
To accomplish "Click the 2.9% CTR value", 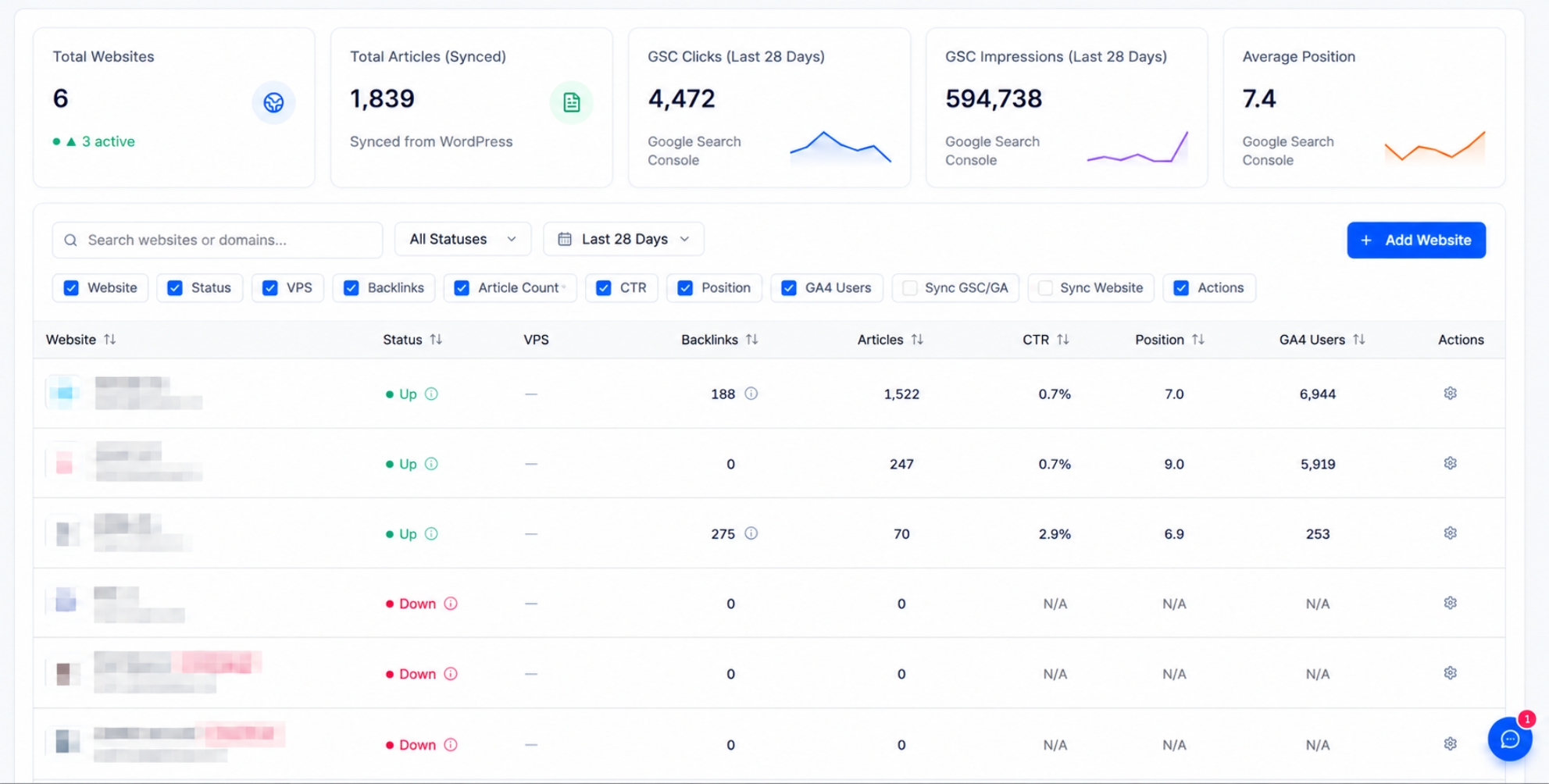I will 1054,534.
